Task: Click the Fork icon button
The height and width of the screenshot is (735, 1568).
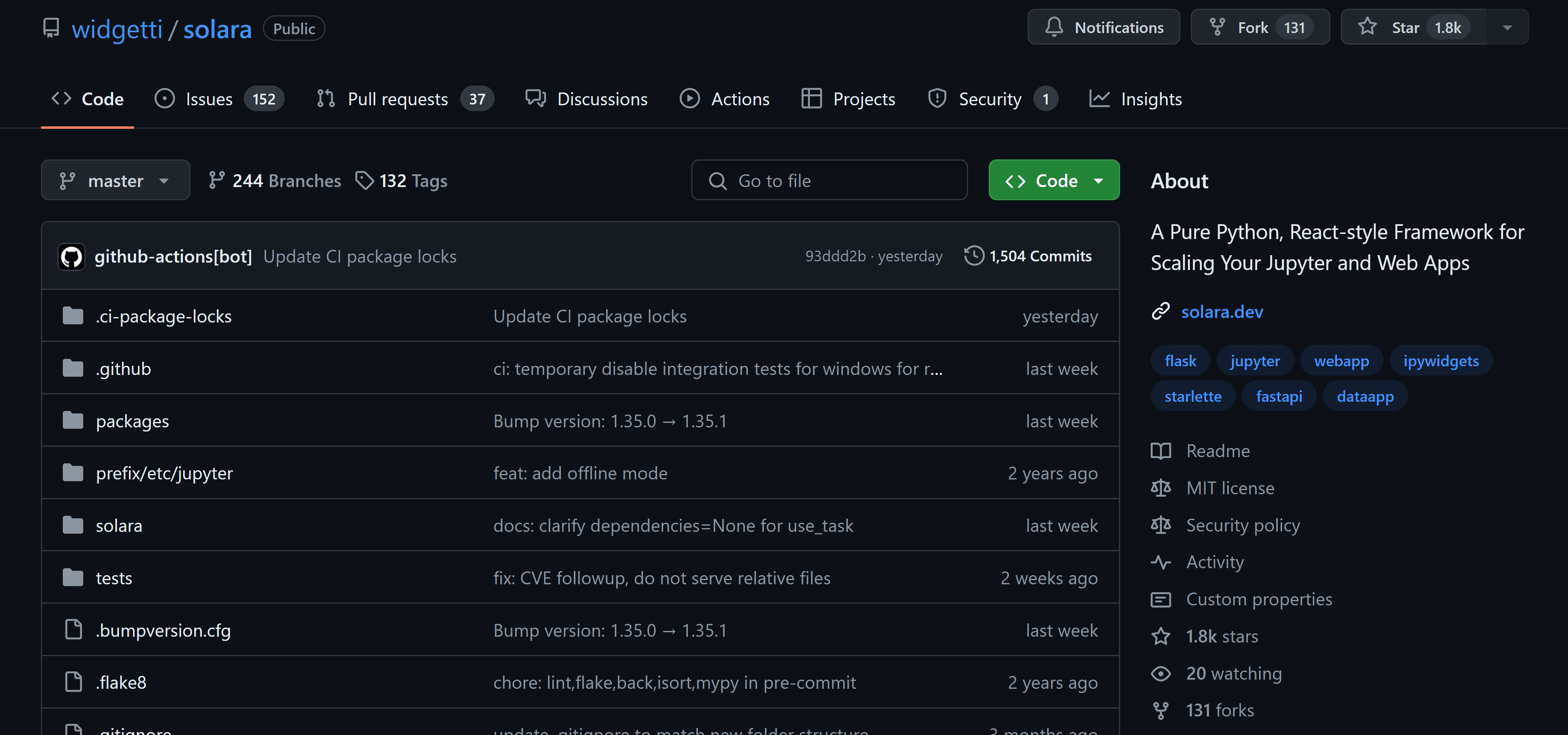Action: point(1217,27)
